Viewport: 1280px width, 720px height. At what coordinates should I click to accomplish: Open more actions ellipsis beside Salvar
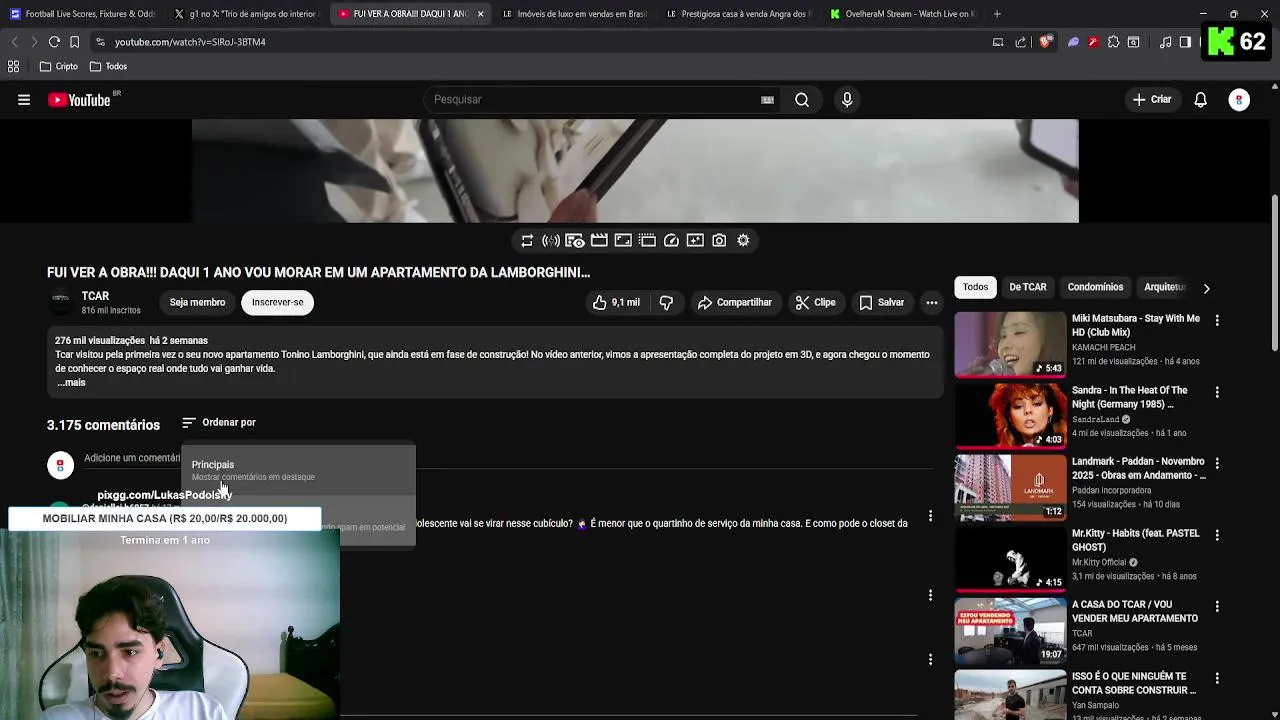[932, 302]
